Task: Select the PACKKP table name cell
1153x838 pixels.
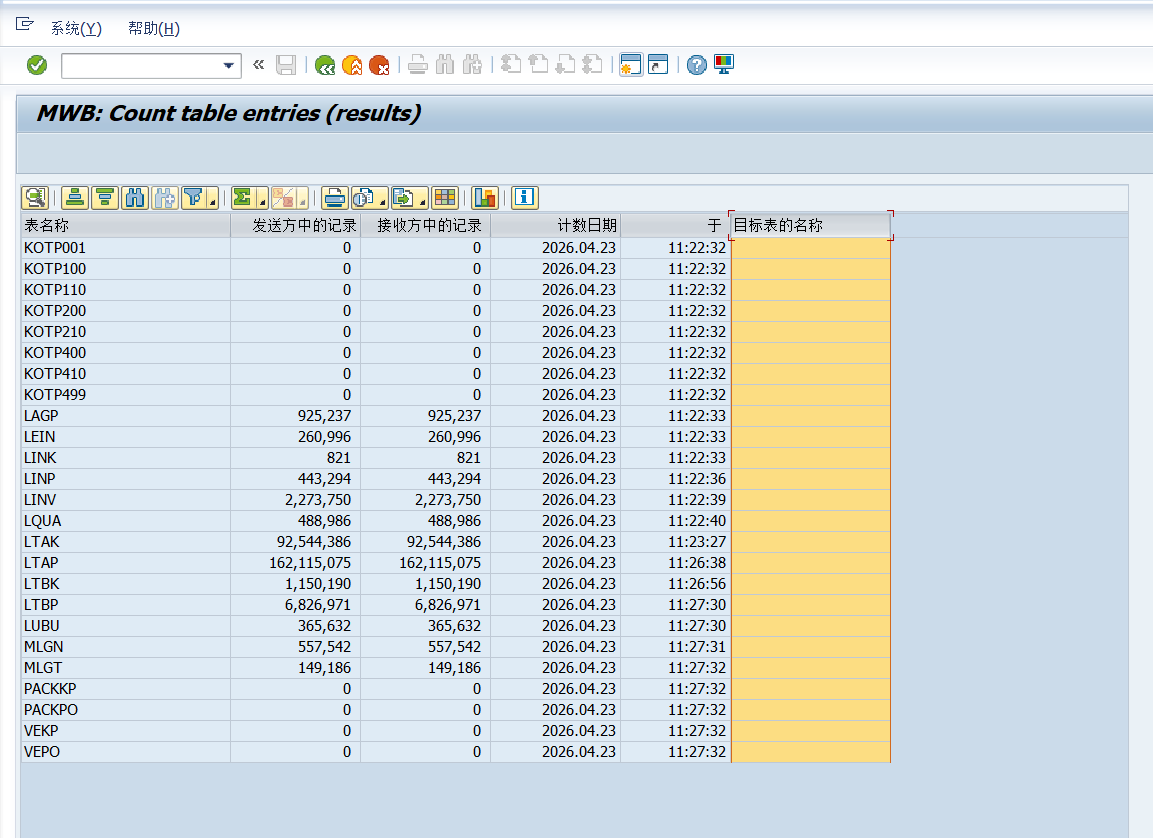Action: click(x=126, y=689)
